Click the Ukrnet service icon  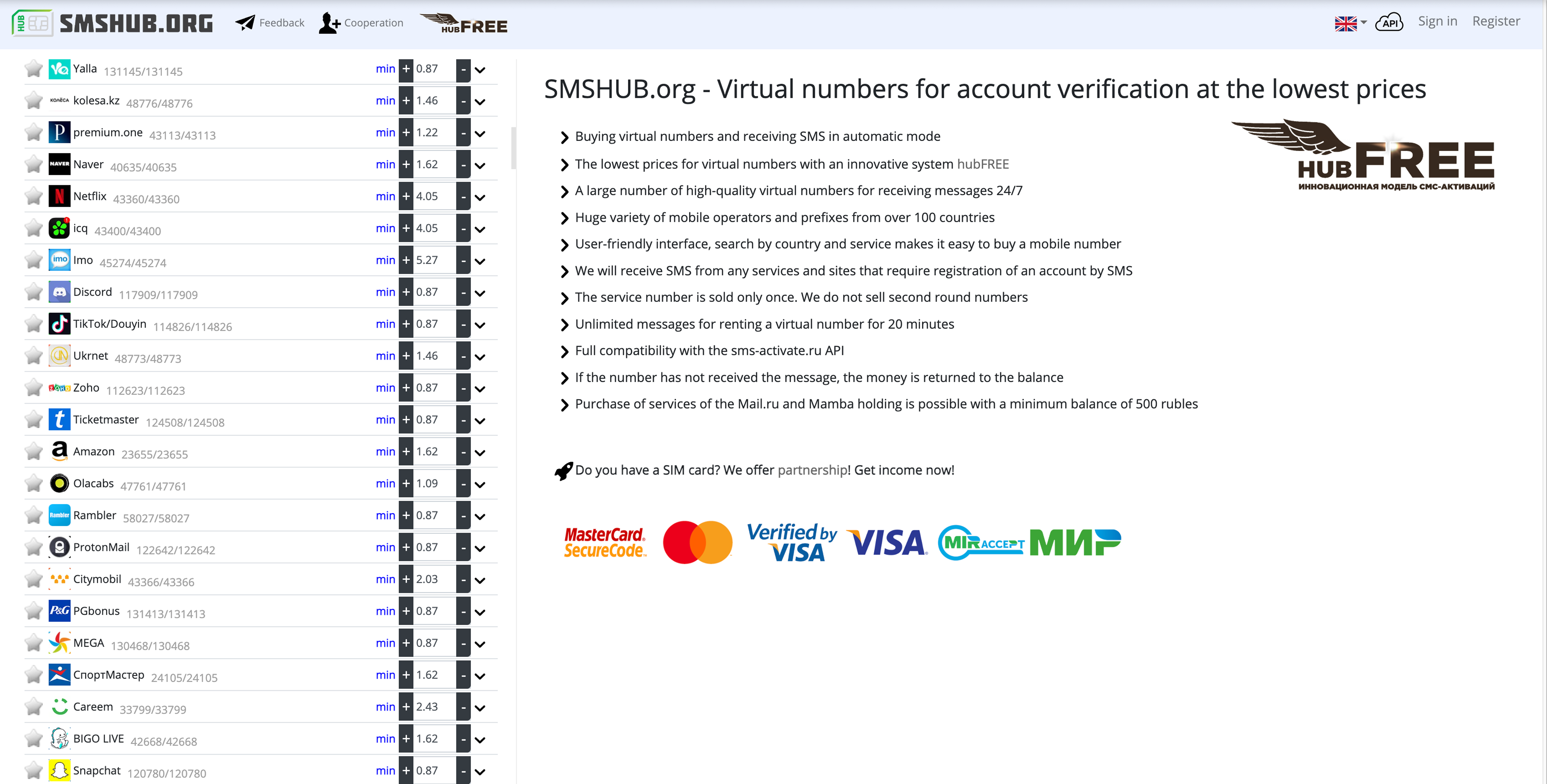click(59, 356)
